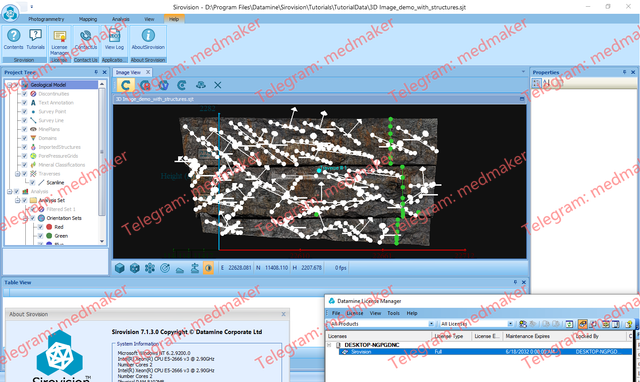
Task: Click the Easting coordinate value field
Action: pos(240,268)
